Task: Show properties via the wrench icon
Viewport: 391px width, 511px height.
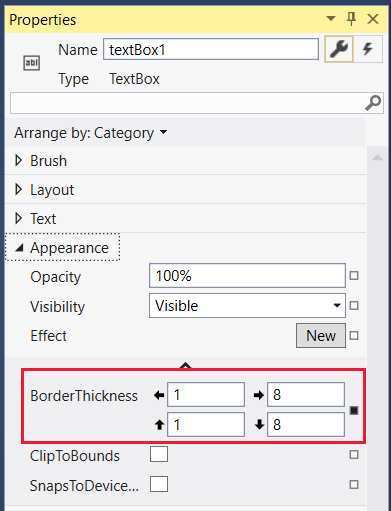Action: 339,49
